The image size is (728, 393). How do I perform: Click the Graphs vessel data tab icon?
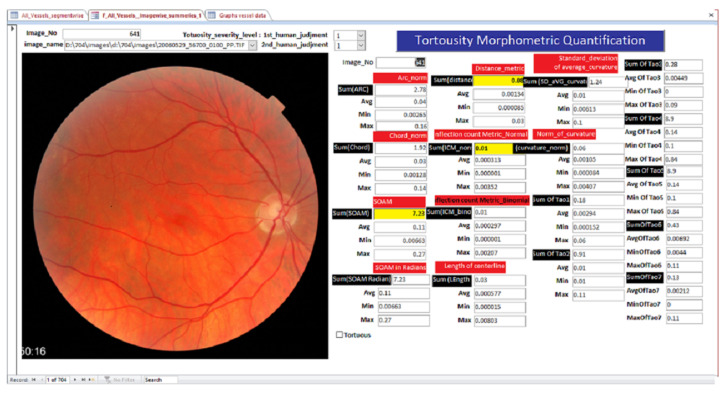(211, 15)
